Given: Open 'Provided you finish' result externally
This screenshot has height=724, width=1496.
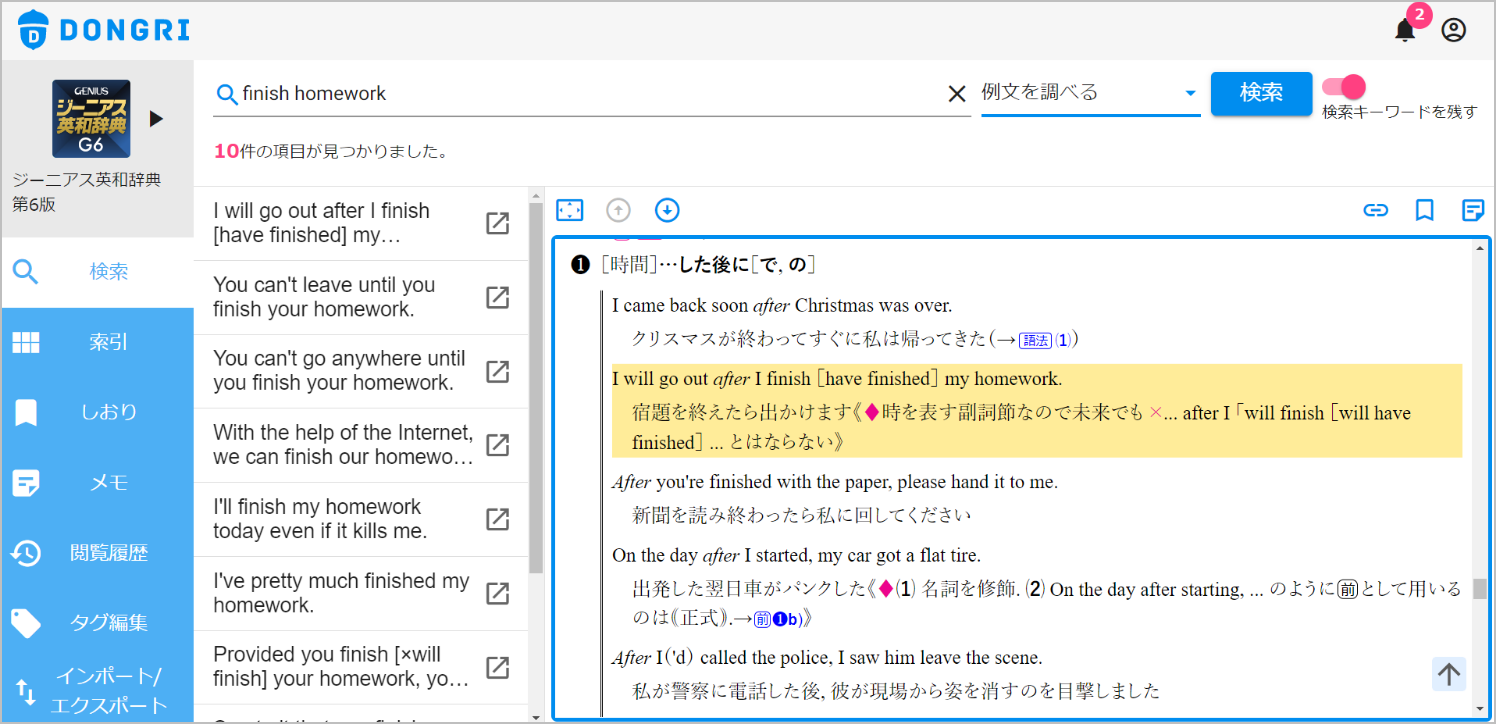Looking at the screenshot, I should (497, 667).
